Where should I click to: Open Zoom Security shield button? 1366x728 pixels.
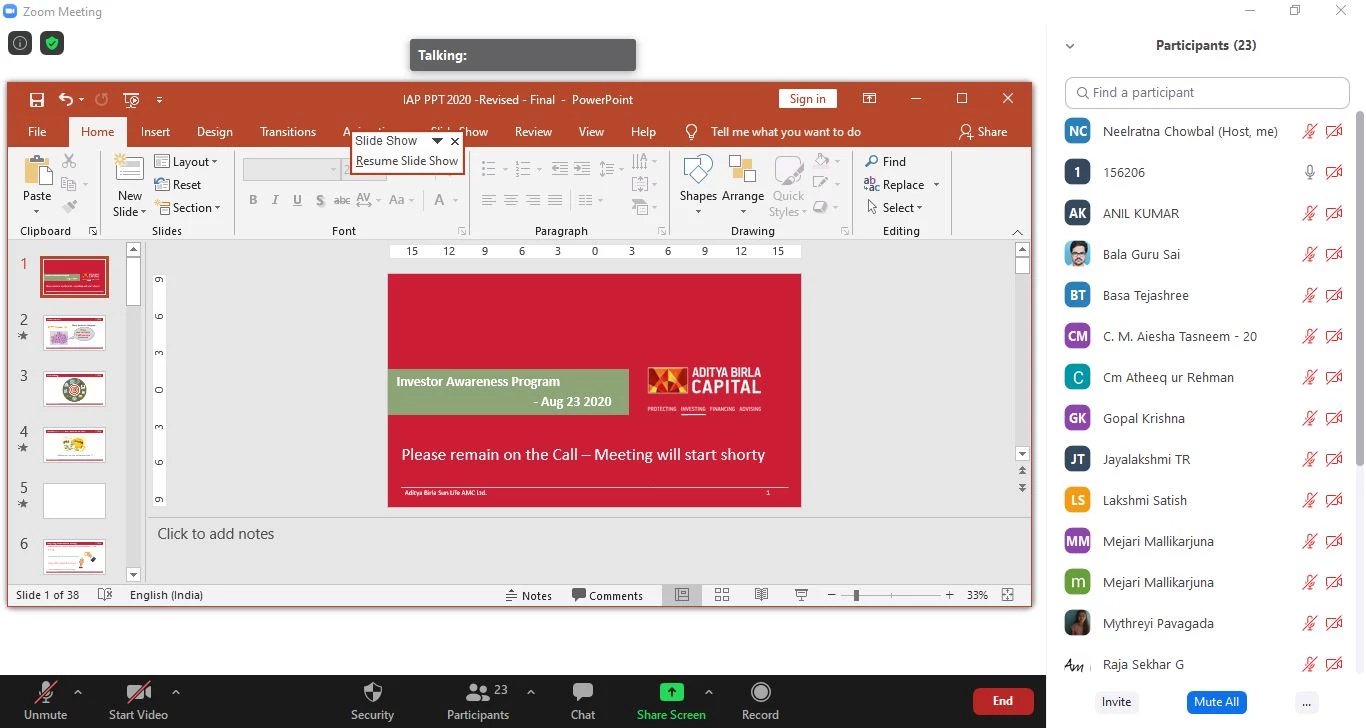click(x=373, y=700)
